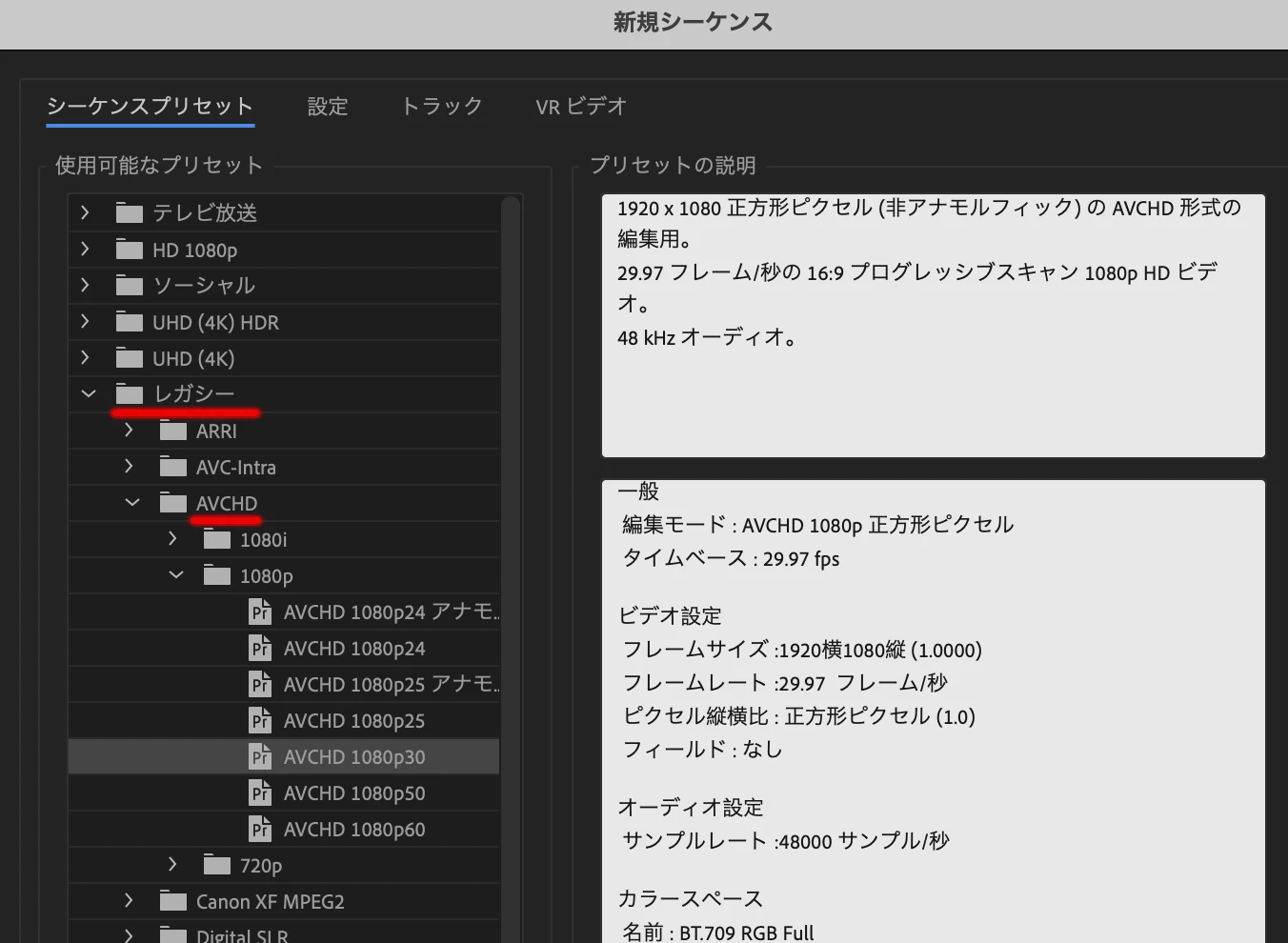This screenshot has width=1288, height=943.
Task: Switch to the トラック tab
Action: (442, 107)
